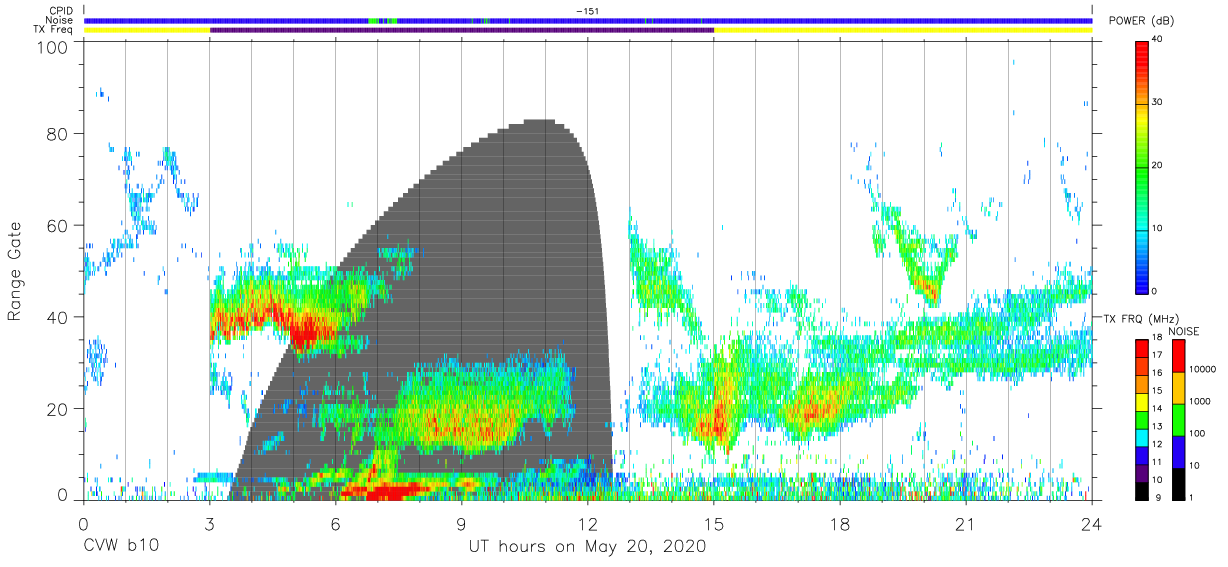Select the power color bar

coord(1142,166)
